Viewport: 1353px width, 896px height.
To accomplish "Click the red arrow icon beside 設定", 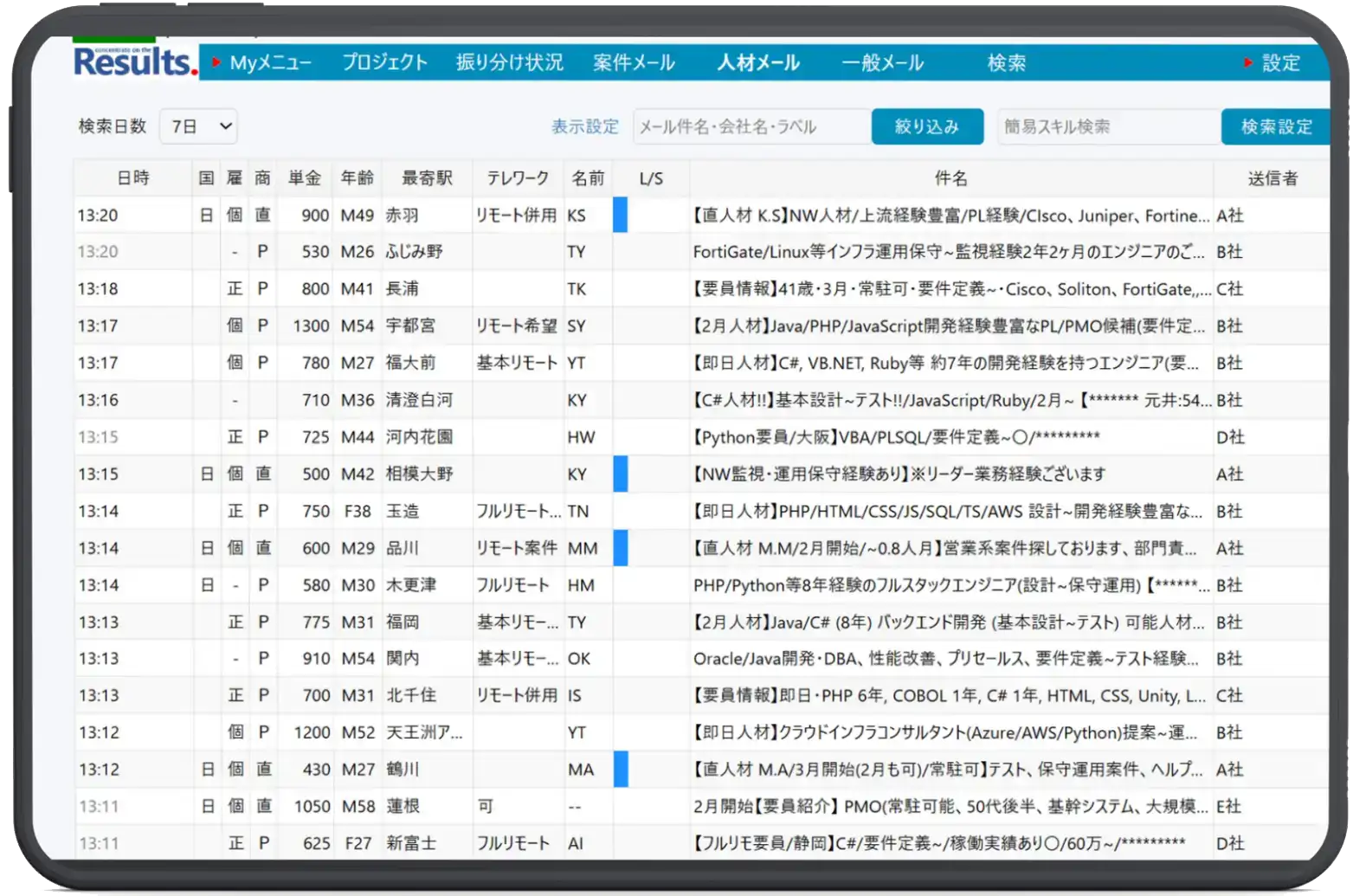I will pyautogui.click(x=1247, y=61).
